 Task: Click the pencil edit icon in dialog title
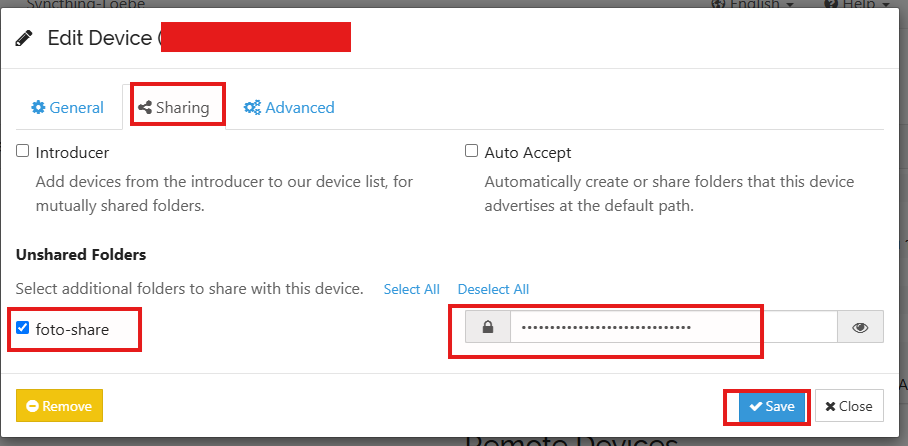pyautogui.click(x=24, y=39)
